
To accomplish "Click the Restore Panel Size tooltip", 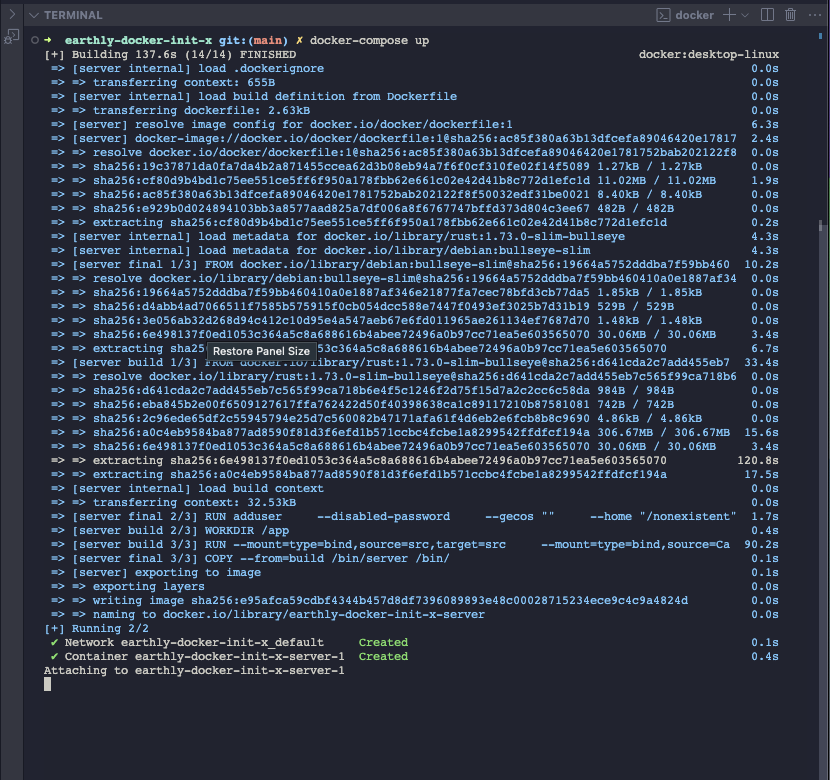I will pos(261,351).
